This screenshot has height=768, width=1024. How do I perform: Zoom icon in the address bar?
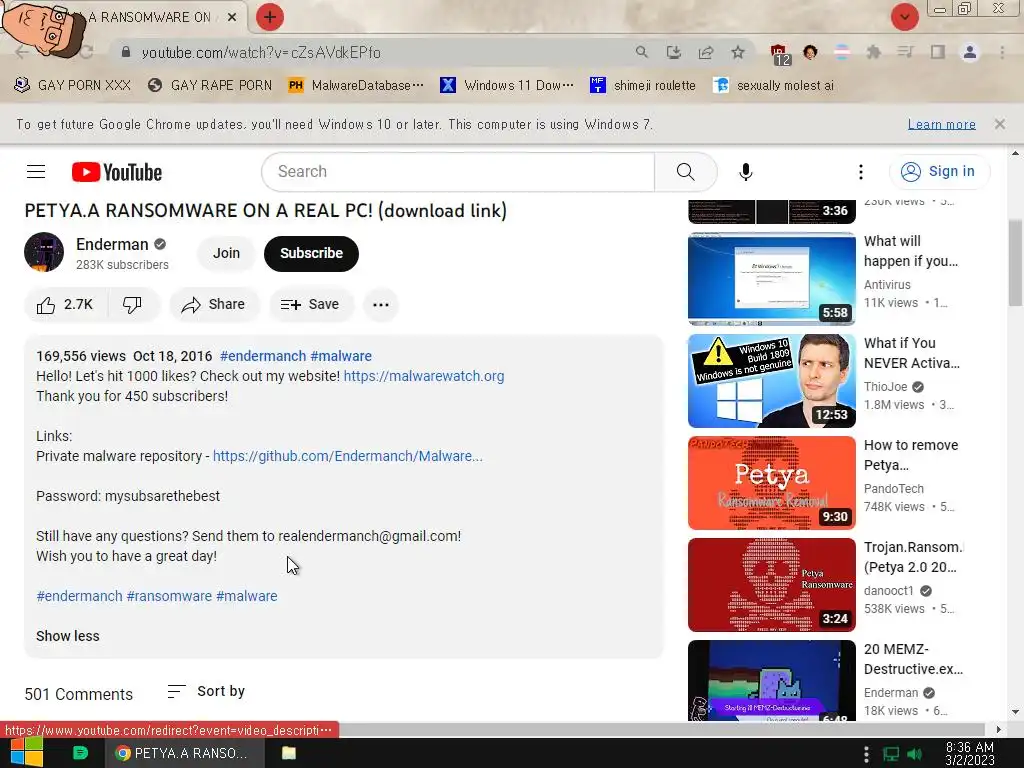click(642, 52)
